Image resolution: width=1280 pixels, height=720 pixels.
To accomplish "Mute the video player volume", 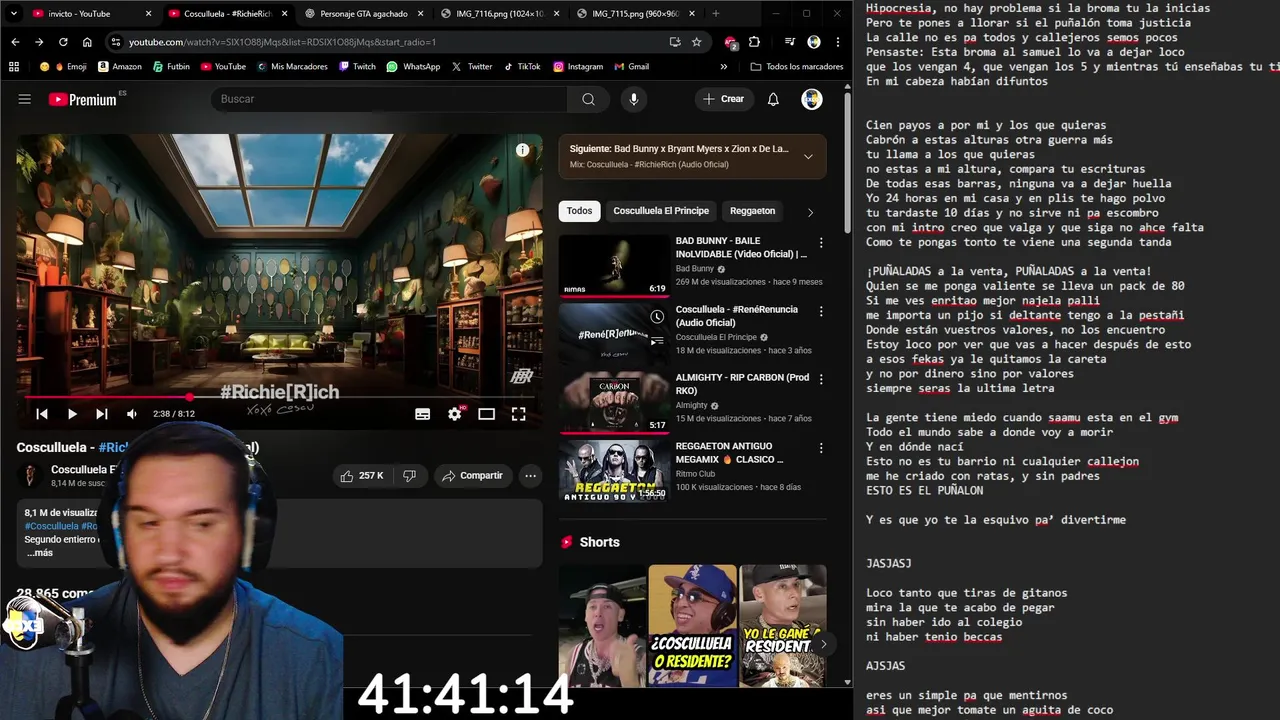I will click(x=131, y=414).
